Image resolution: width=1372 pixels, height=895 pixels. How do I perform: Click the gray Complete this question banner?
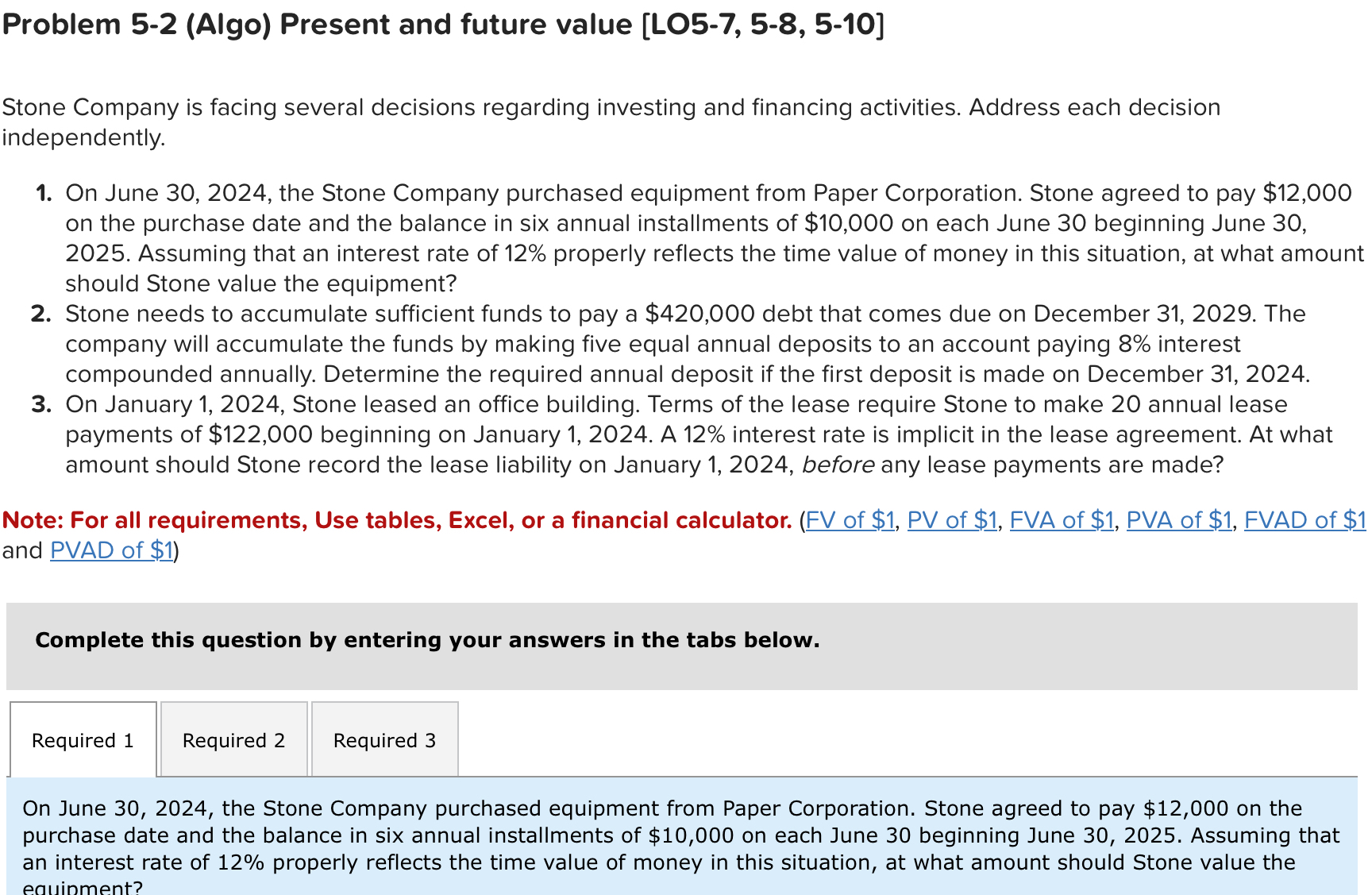pyautogui.click(x=427, y=639)
